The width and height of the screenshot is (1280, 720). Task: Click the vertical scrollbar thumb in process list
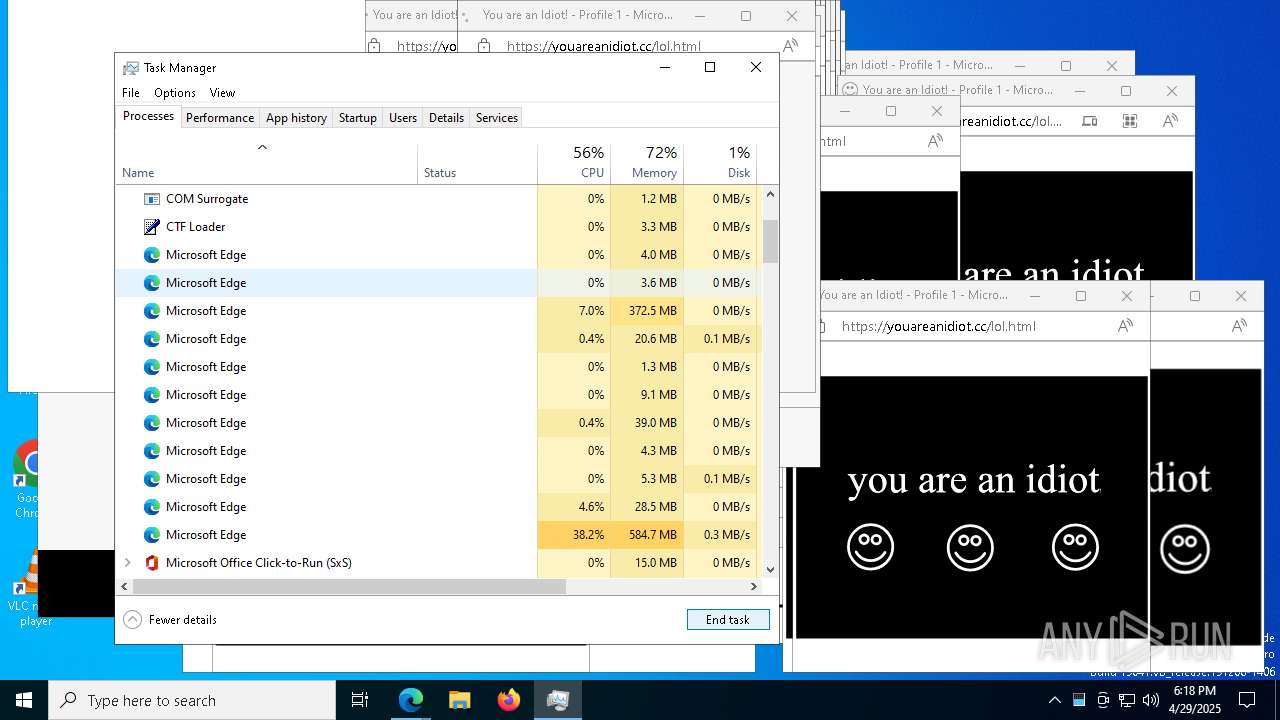click(770, 241)
